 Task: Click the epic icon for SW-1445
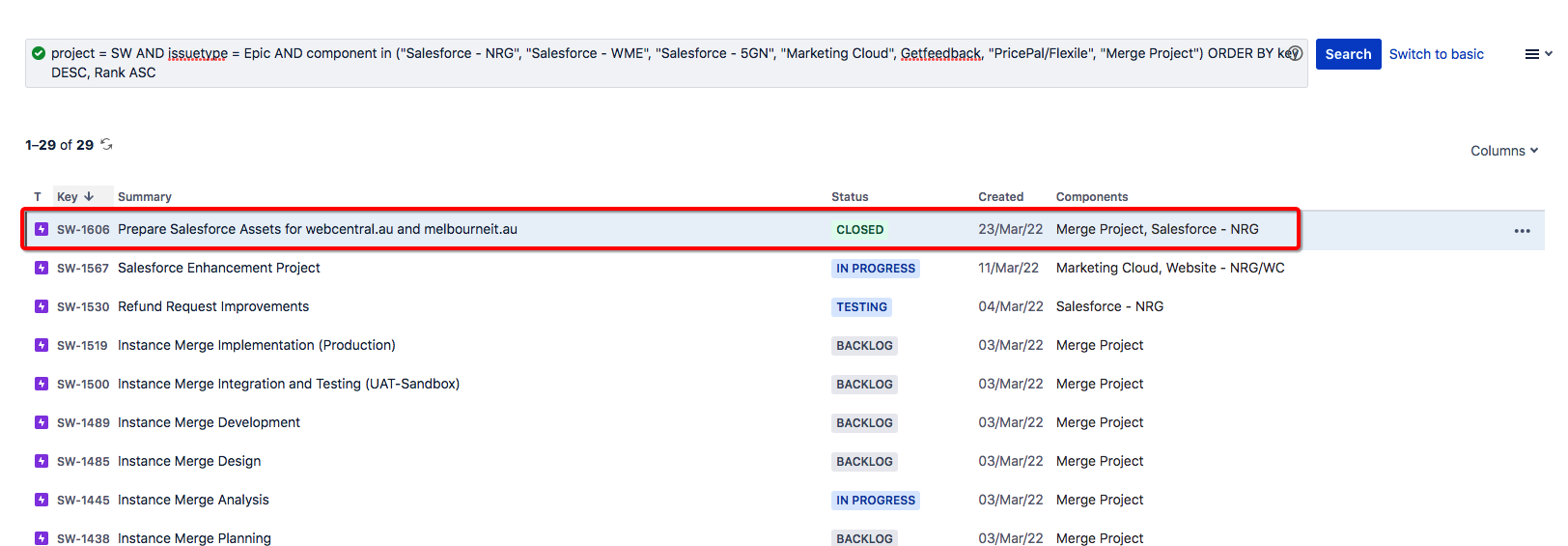tap(42, 500)
